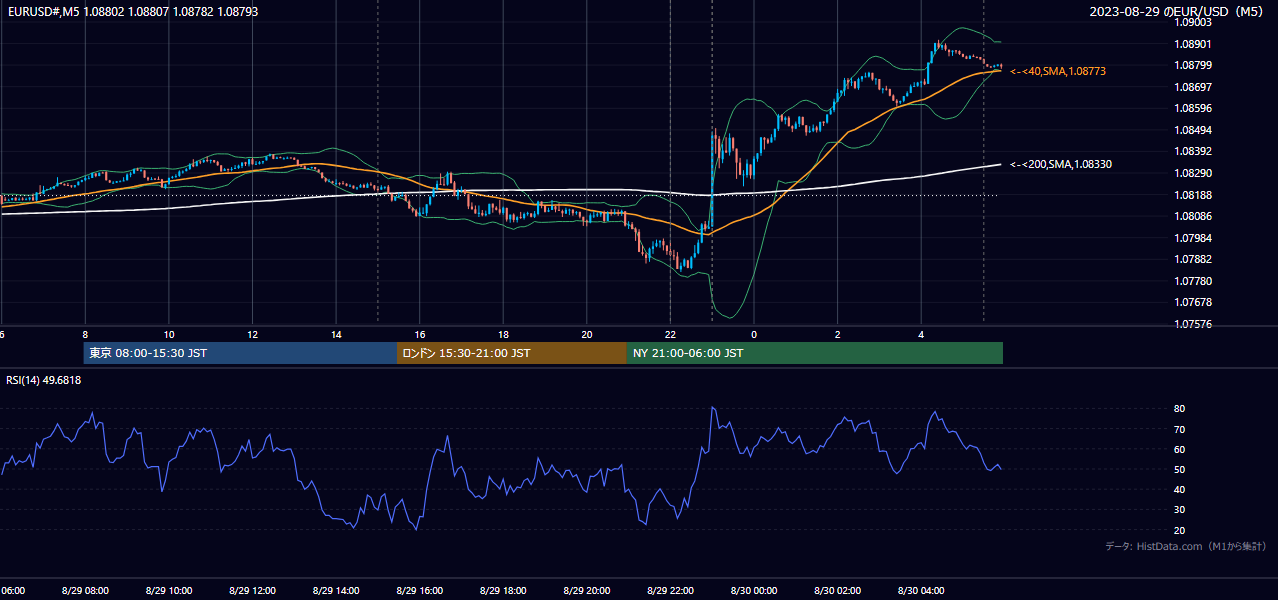Screen dimensions: 1278x600
Task: Click the 8/29 20:00 date label
Action: (586, 590)
